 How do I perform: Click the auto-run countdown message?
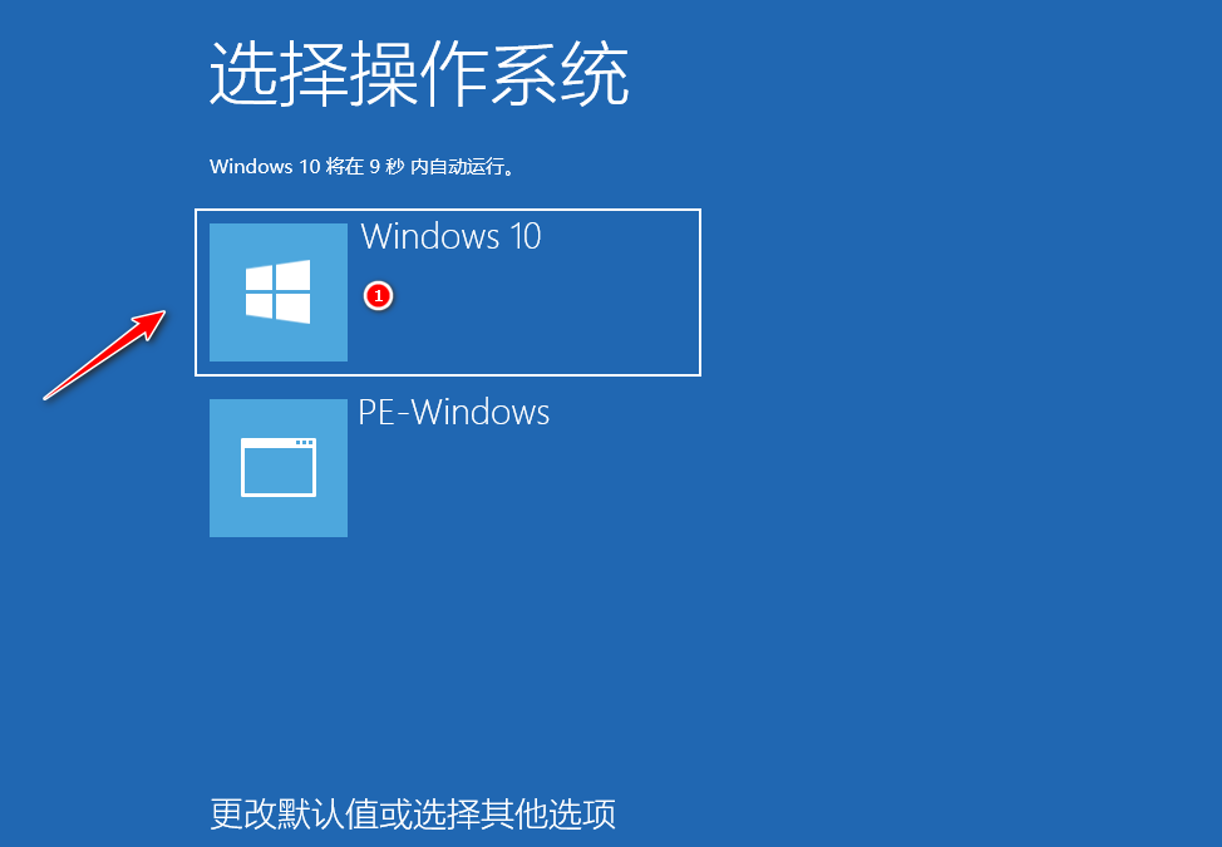pos(363,167)
